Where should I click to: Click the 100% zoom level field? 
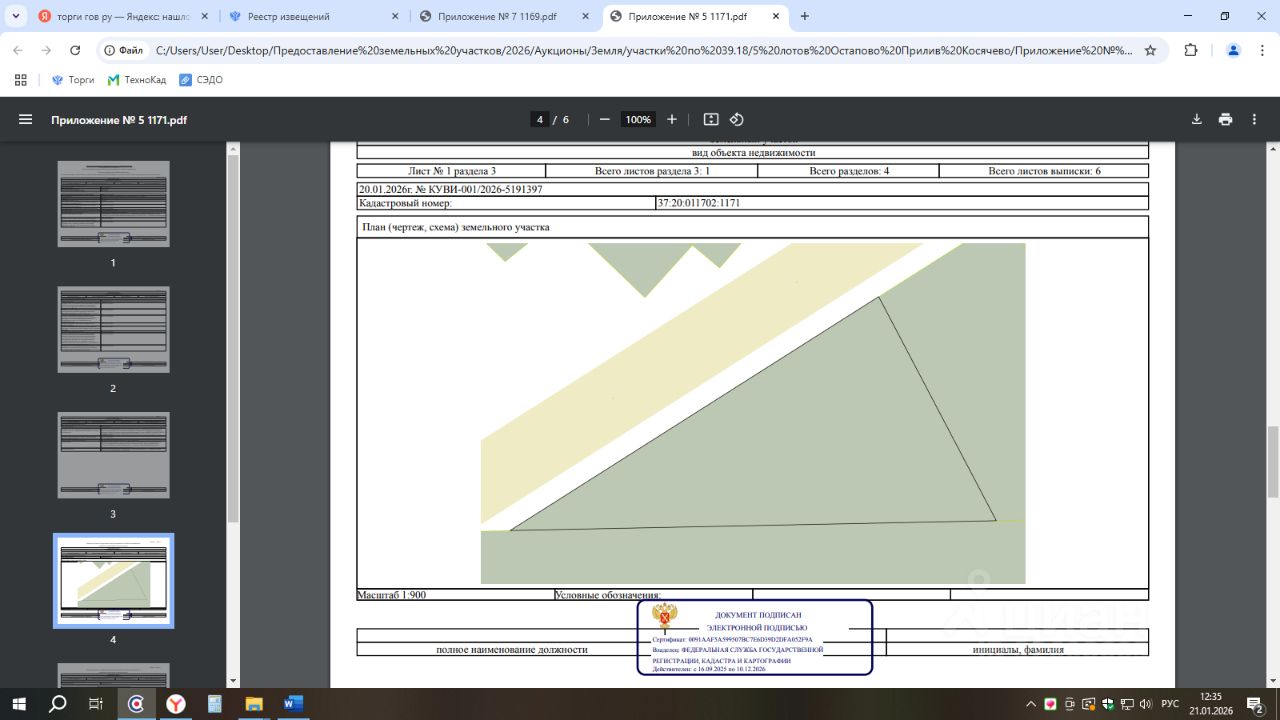(638, 120)
